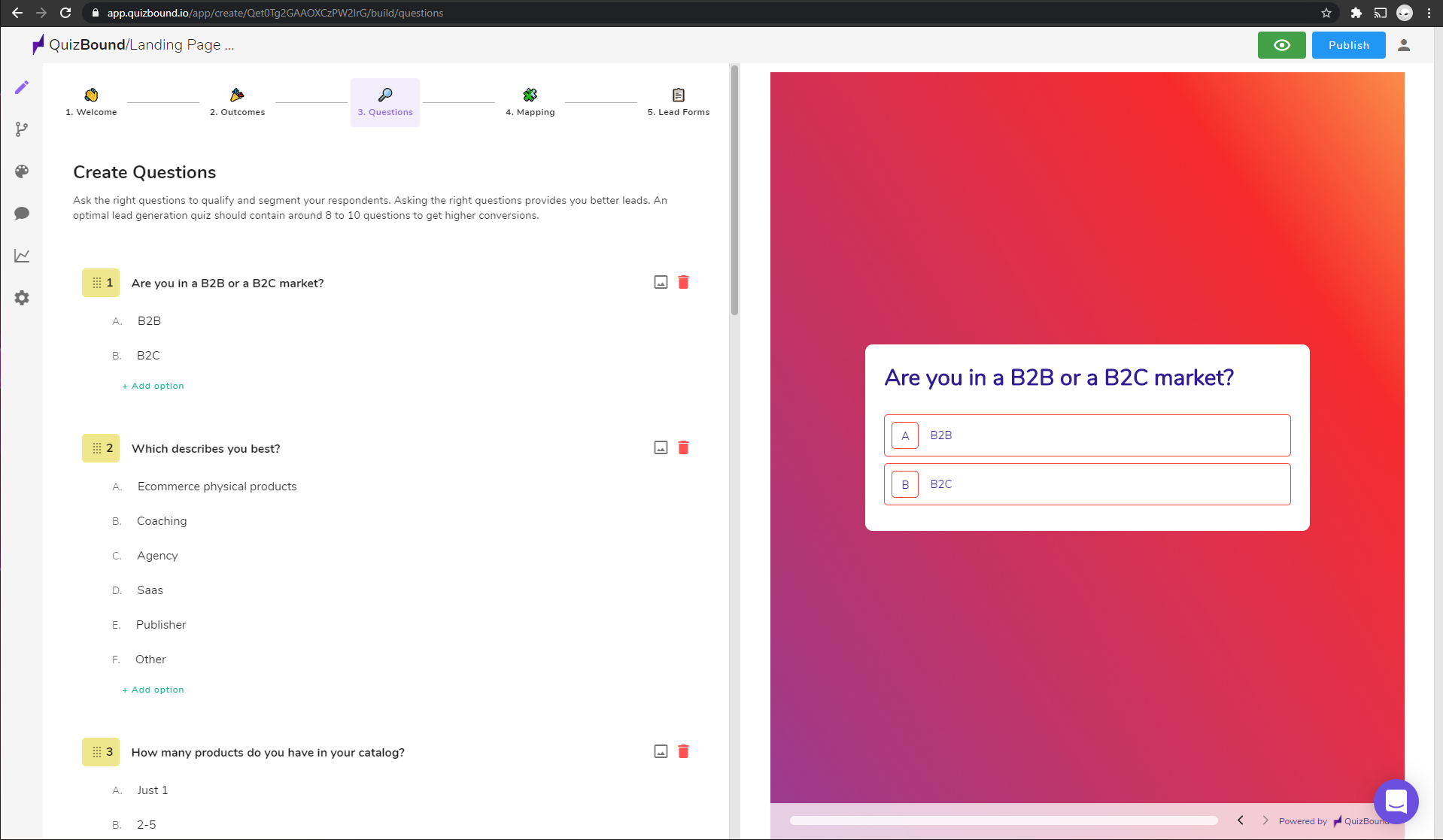Viewport: 1443px width, 840px height.
Task: Edit option 'Publisher'
Action: [x=161, y=625]
